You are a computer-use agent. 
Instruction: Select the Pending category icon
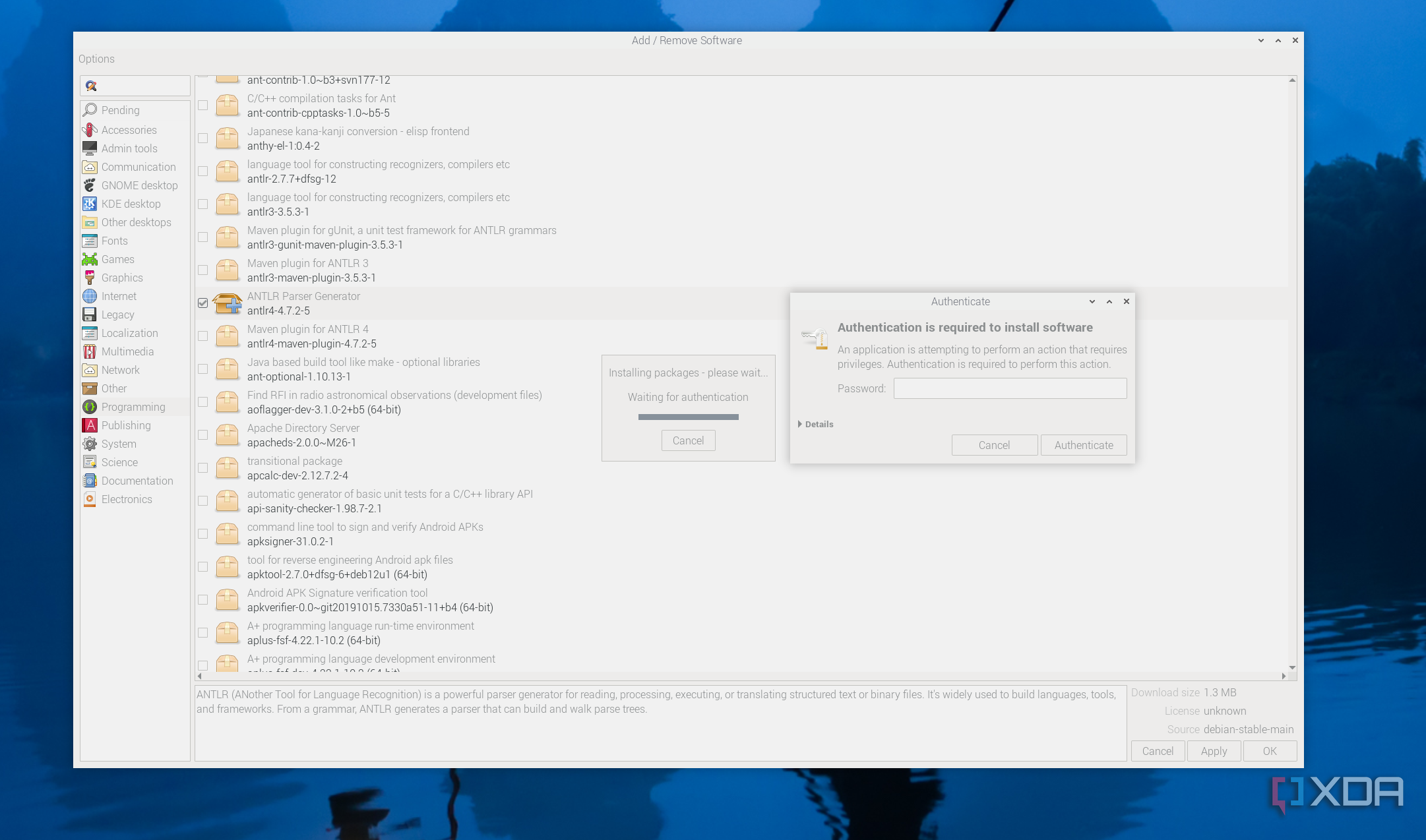click(x=90, y=110)
